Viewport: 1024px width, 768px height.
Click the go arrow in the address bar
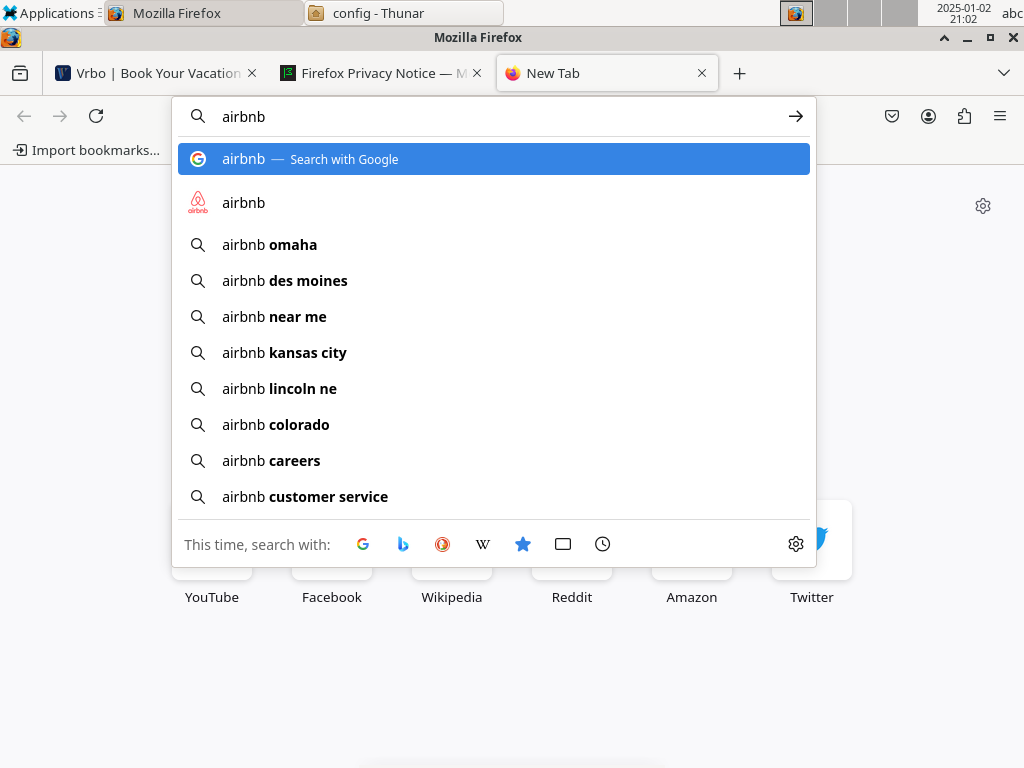[x=795, y=116]
